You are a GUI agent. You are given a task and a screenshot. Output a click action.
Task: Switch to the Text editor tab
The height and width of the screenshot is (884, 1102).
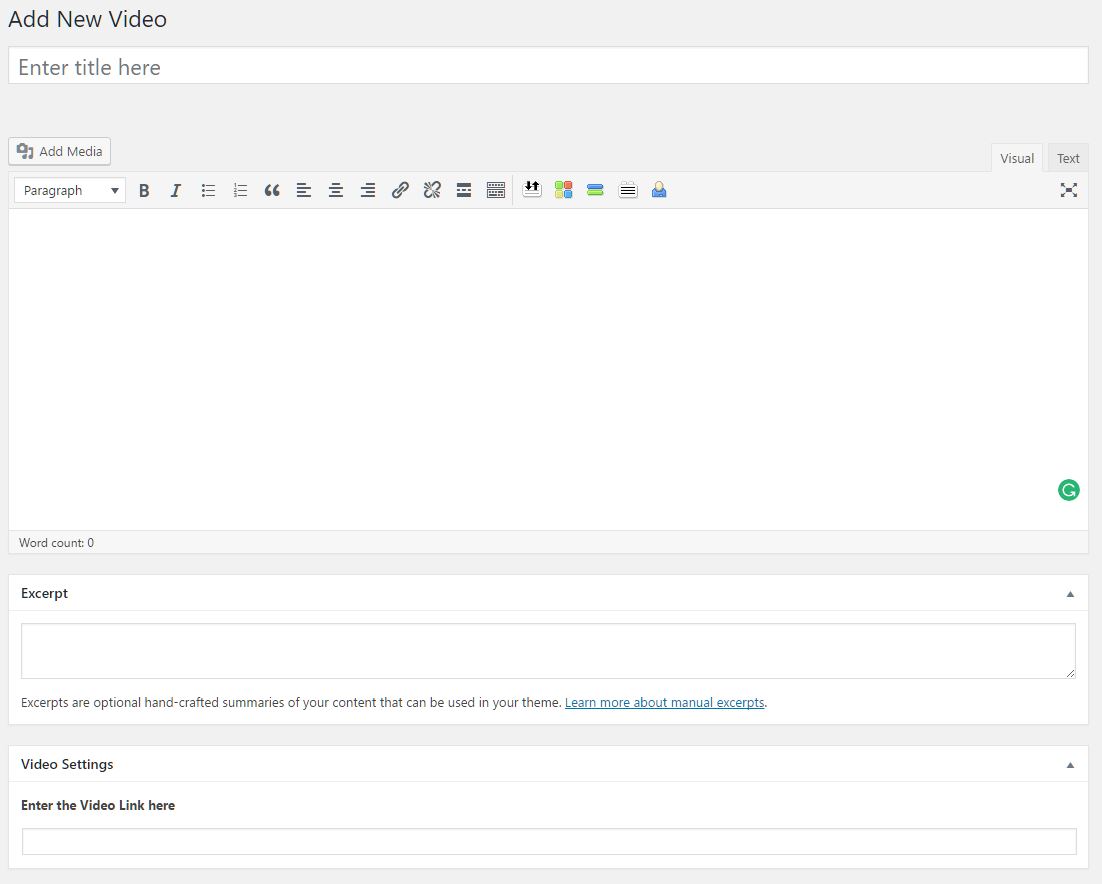point(1068,158)
